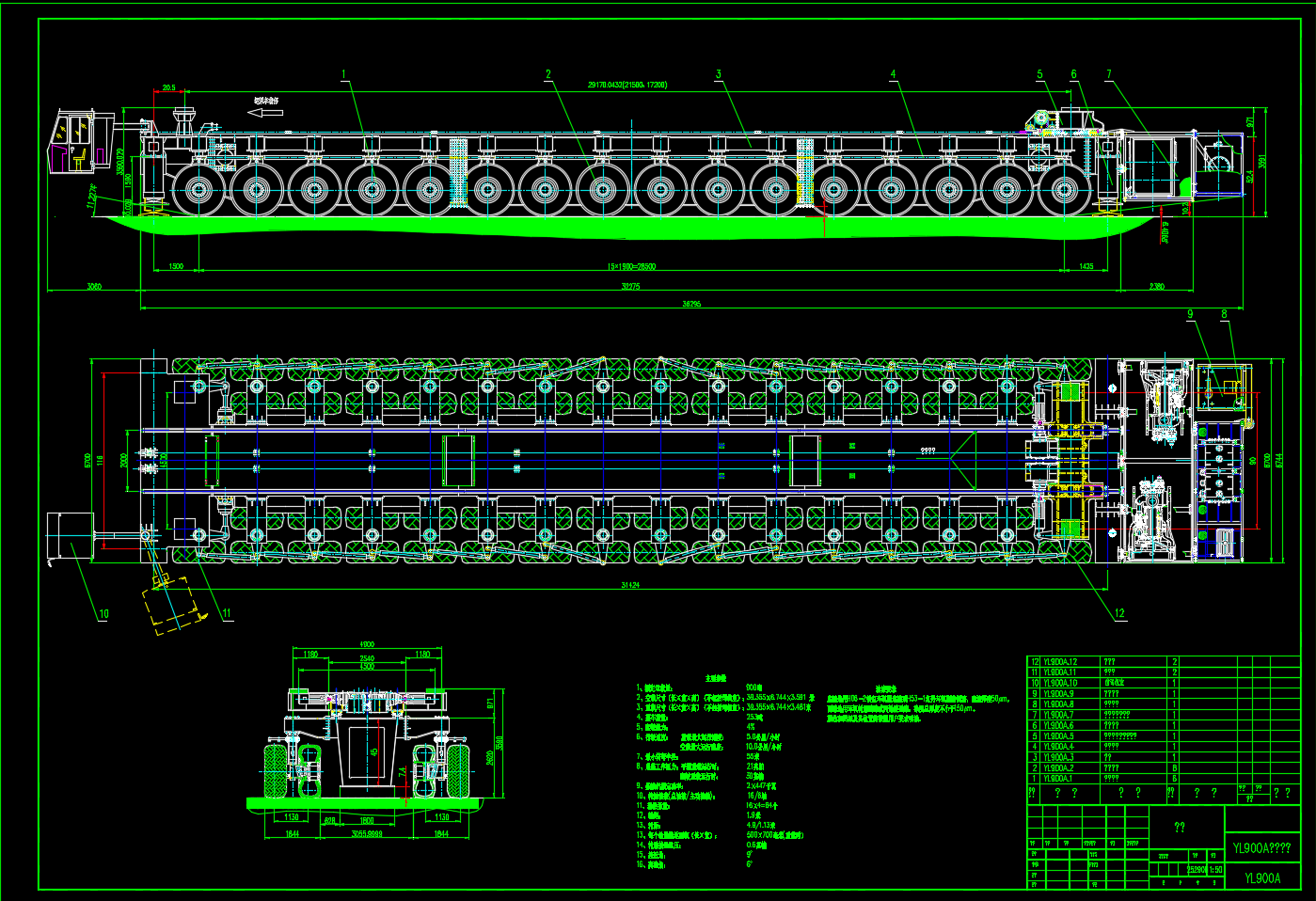Image resolution: width=1316 pixels, height=901 pixels.
Task: Select callout number 10 below the plan view
Action: click(103, 614)
